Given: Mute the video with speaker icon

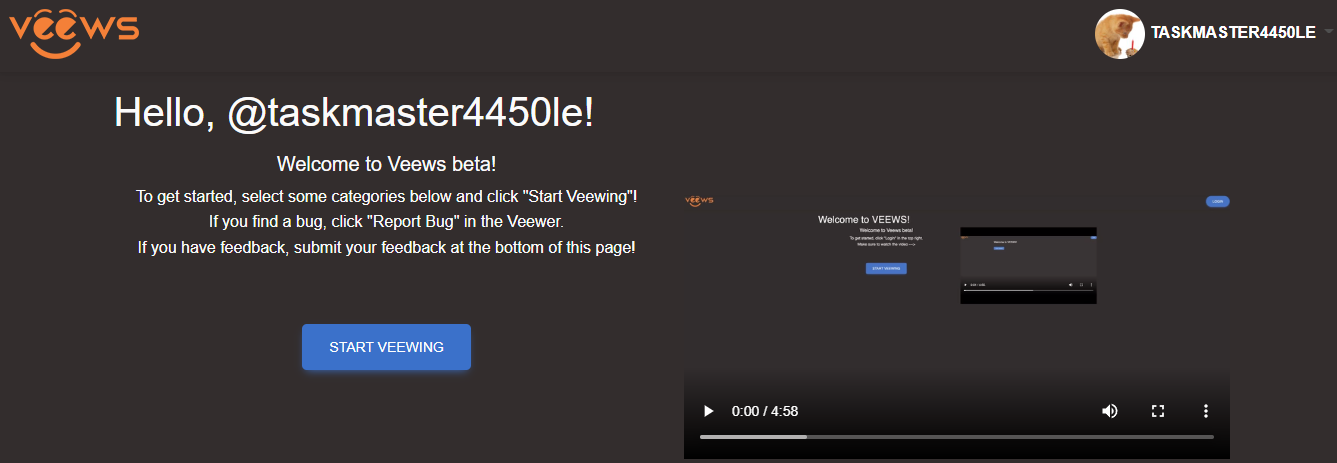Looking at the screenshot, I should click(1110, 411).
